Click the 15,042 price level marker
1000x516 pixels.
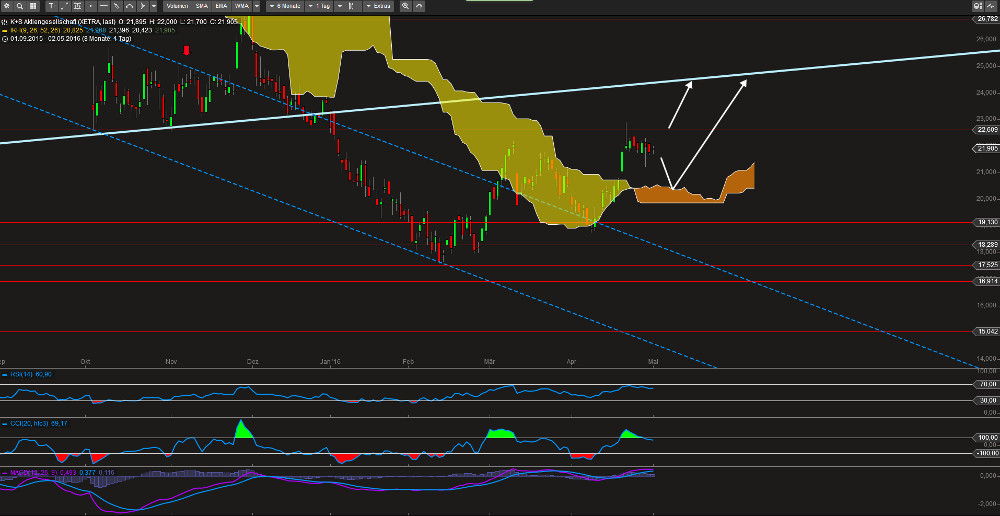tap(987, 331)
